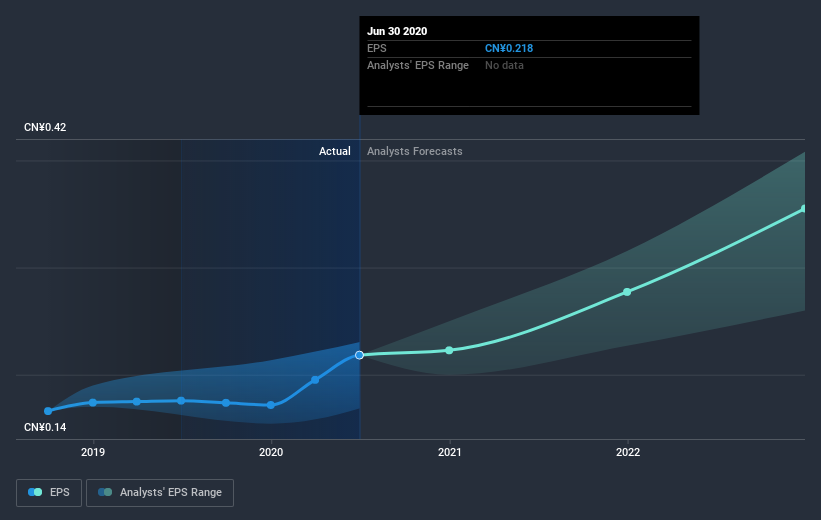Click the first EPS point of late 2018
The width and height of the screenshot is (821, 520).
pyautogui.click(x=48, y=411)
